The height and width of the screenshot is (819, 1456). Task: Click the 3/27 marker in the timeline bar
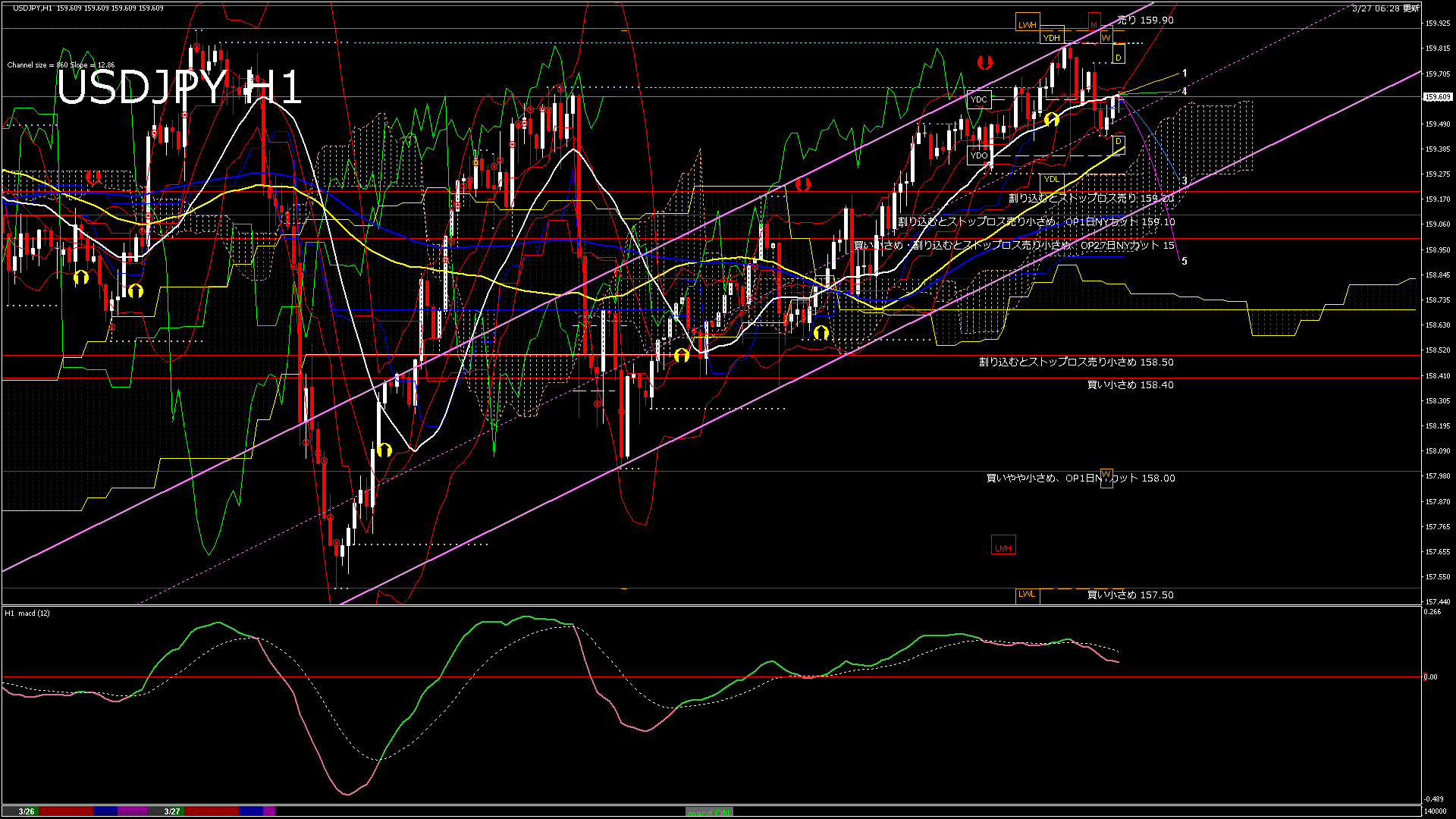point(171,811)
